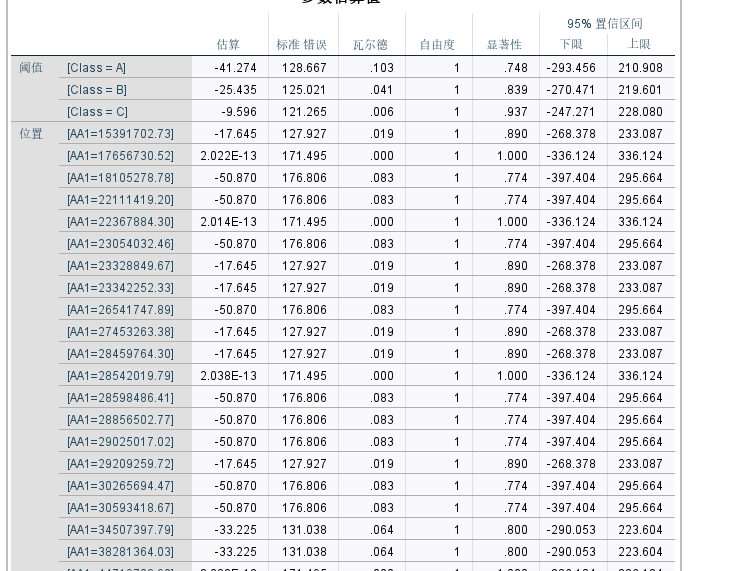The width and height of the screenshot is (730, 571).
Task: Click the [AA1=34507397.79] row label
Action: (x=121, y=530)
